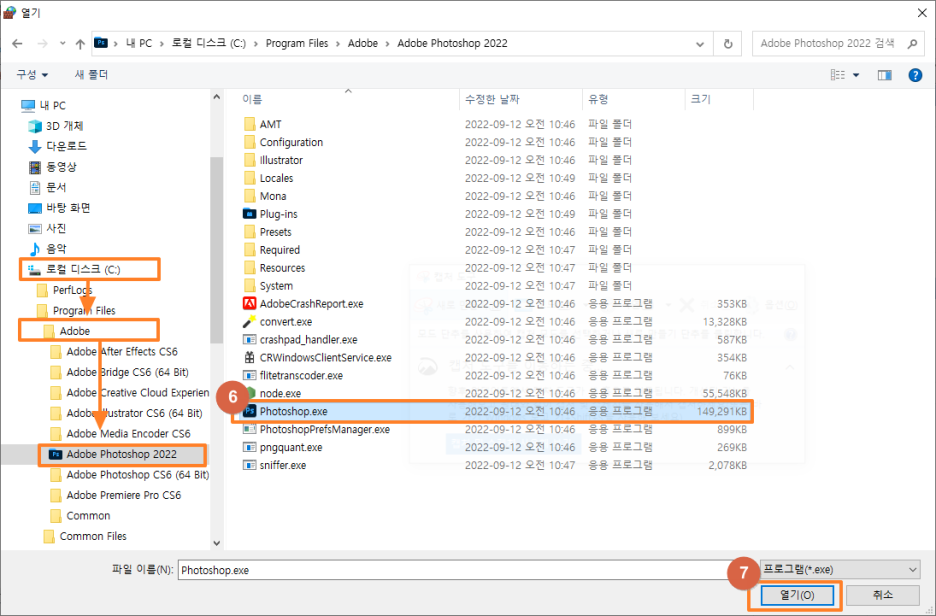Go back using the back arrow
The height and width of the screenshot is (616, 936).
[x=17, y=44]
